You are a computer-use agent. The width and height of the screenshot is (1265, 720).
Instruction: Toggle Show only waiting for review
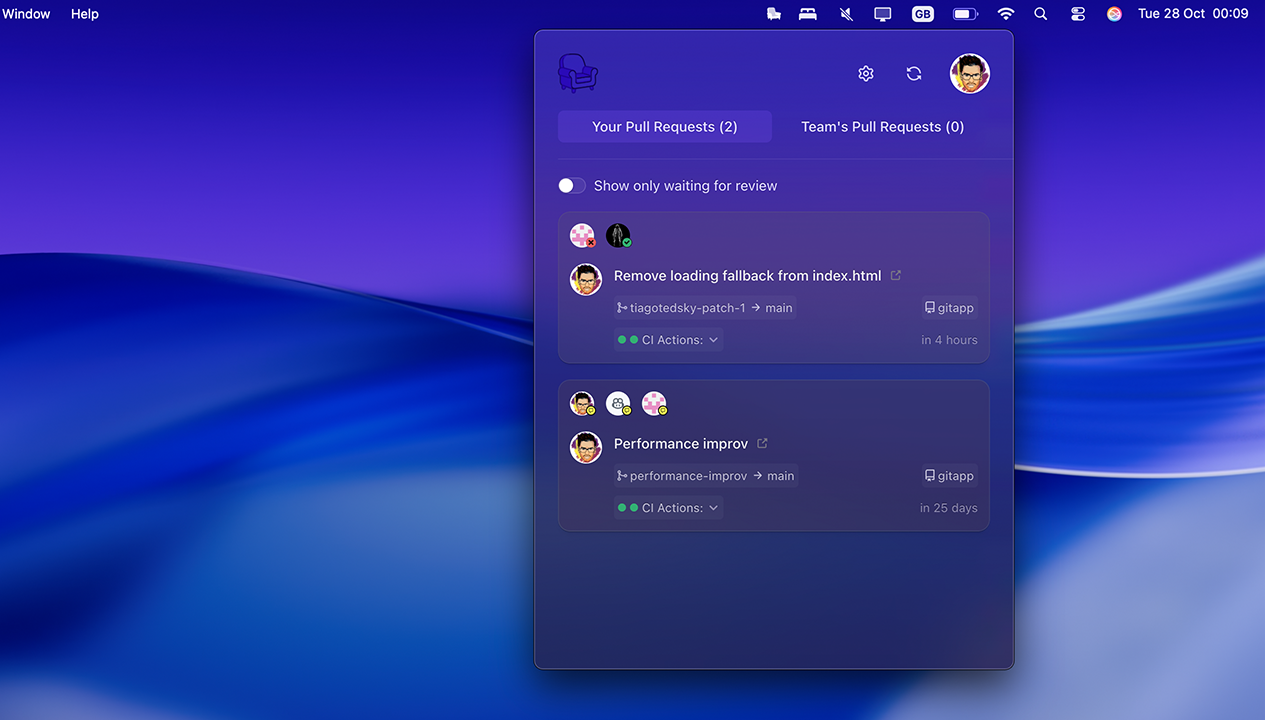572,186
